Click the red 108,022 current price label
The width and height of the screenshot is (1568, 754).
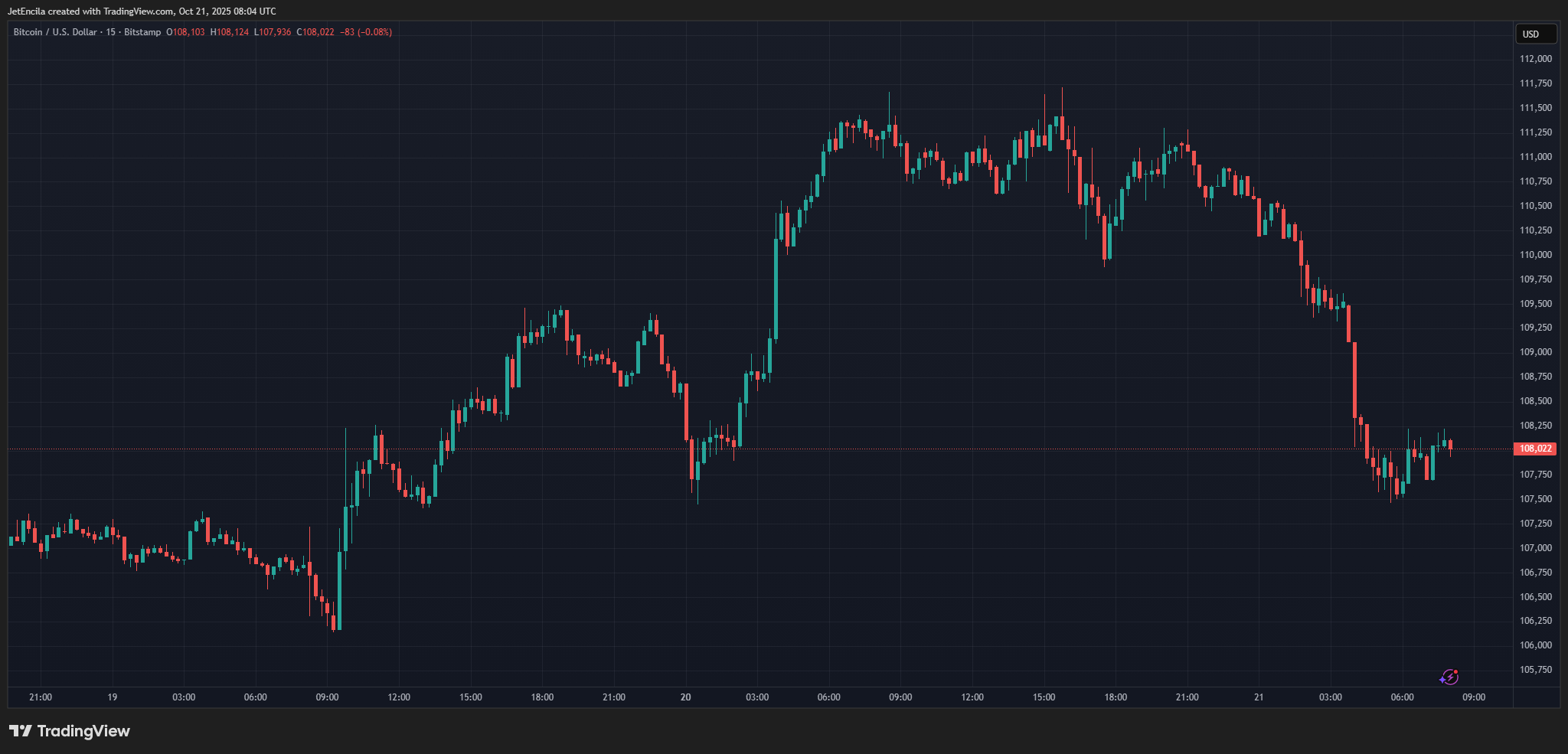pos(1535,449)
